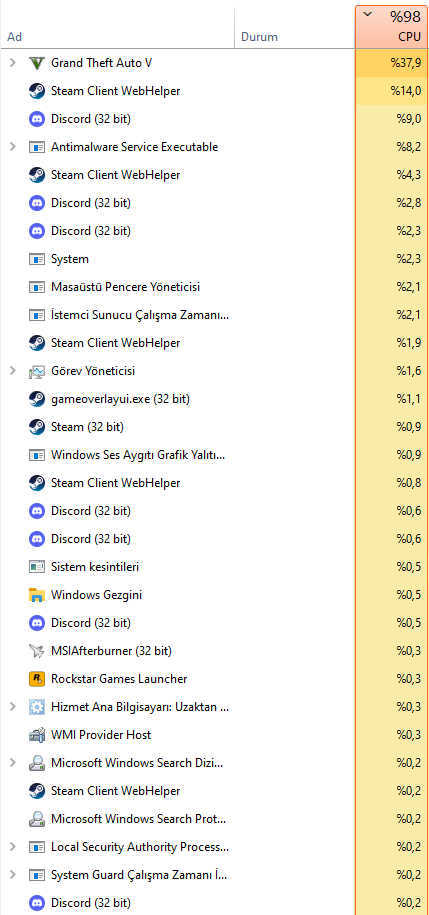The image size is (429, 915).
Task: Expand the System Guard Çalışma Zamanı group
Action: (13, 875)
